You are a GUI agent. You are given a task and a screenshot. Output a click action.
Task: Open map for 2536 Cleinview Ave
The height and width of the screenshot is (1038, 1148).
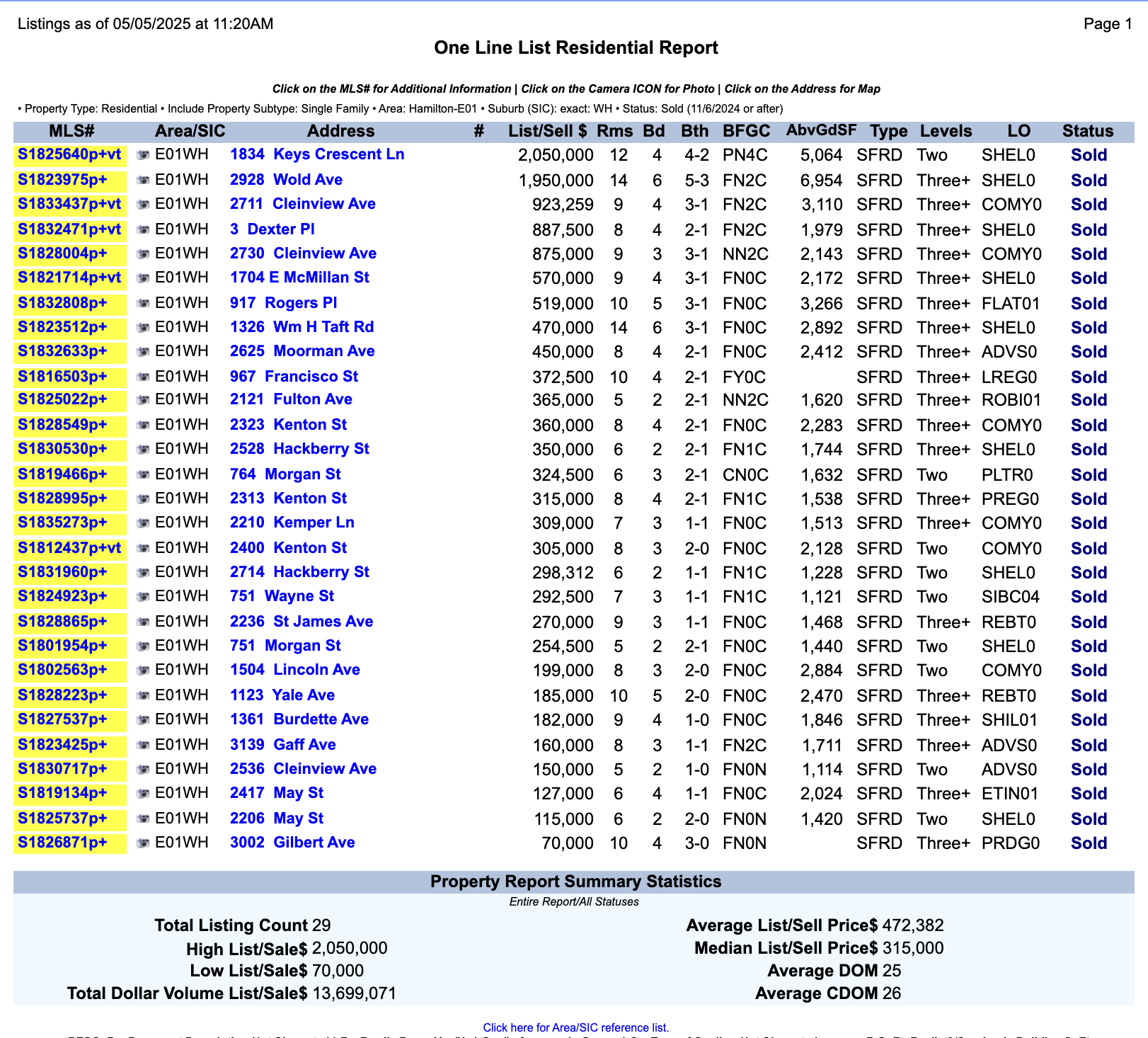(x=303, y=769)
